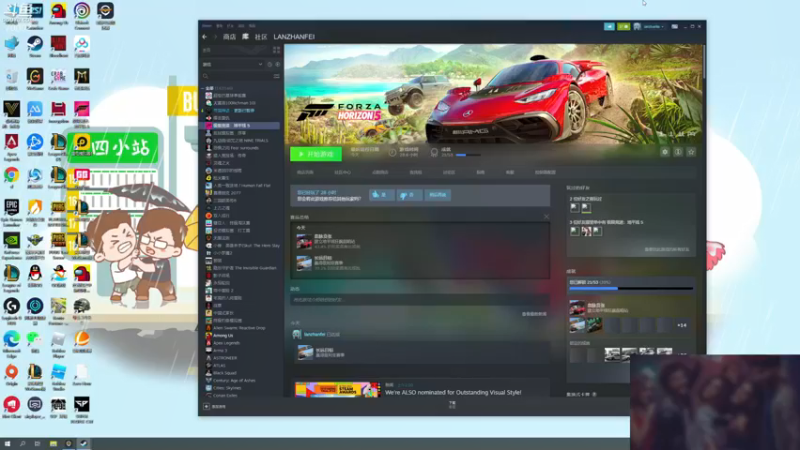Image resolution: width=800 pixels, height=450 pixels.
Task: Go forward with Steam's forward arrow
Action: click(x=215, y=37)
